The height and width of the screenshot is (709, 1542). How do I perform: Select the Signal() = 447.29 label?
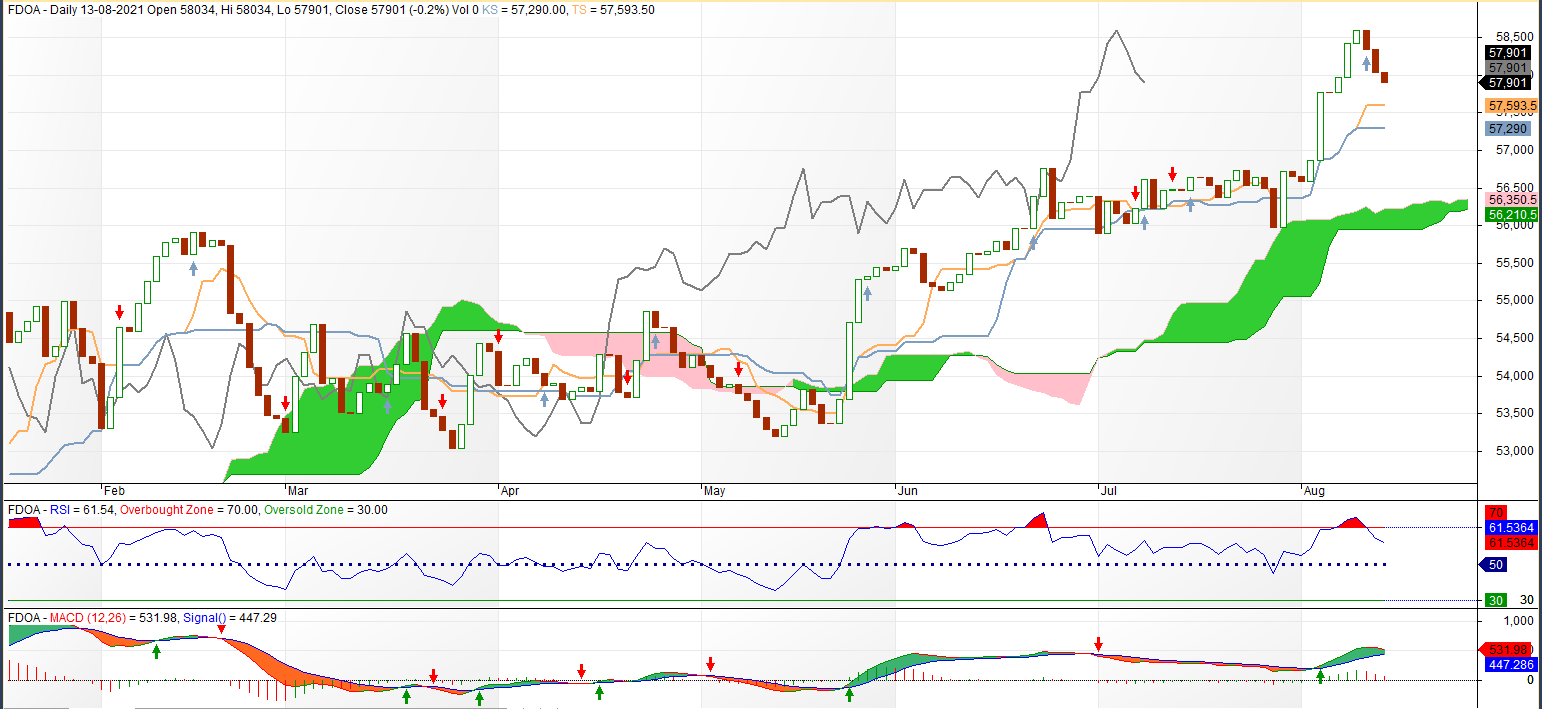click(x=230, y=618)
